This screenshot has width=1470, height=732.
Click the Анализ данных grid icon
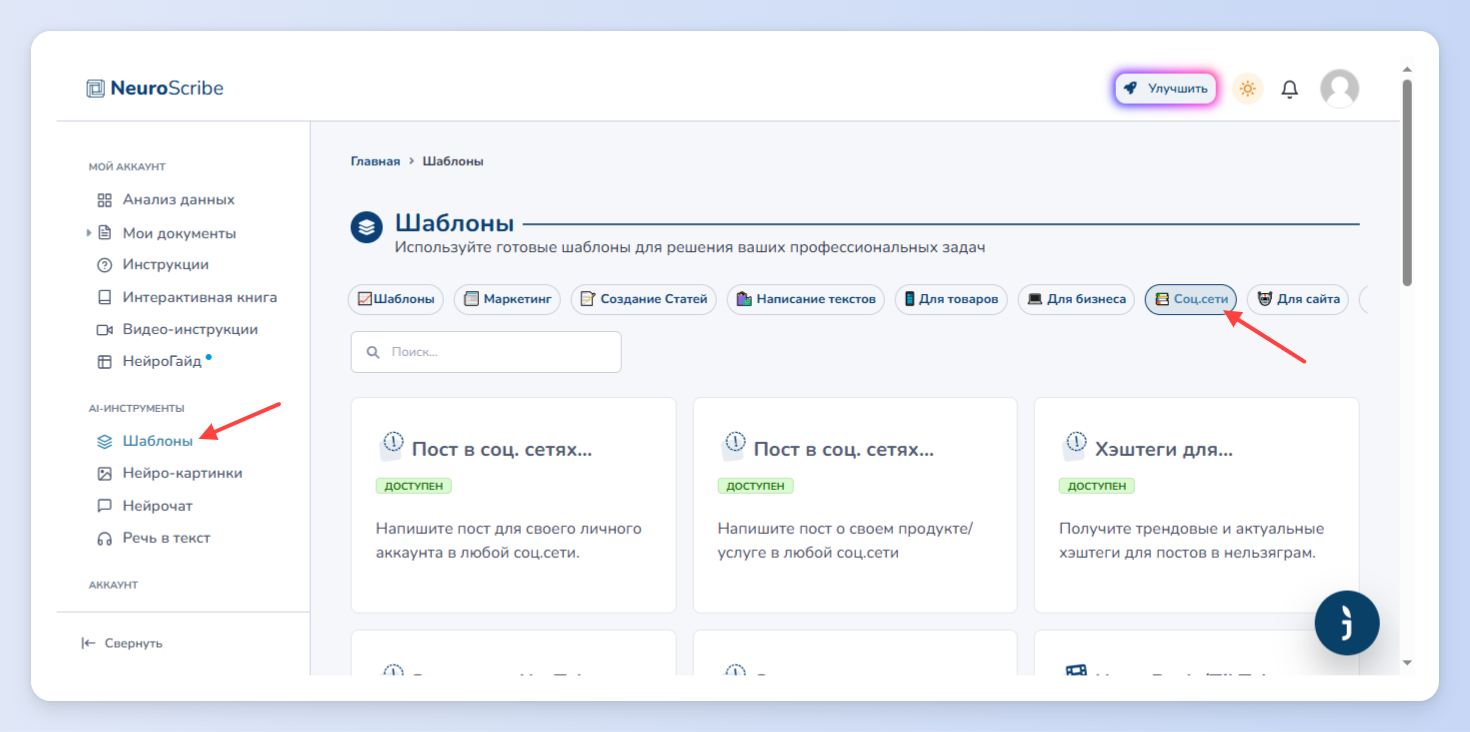(104, 200)
